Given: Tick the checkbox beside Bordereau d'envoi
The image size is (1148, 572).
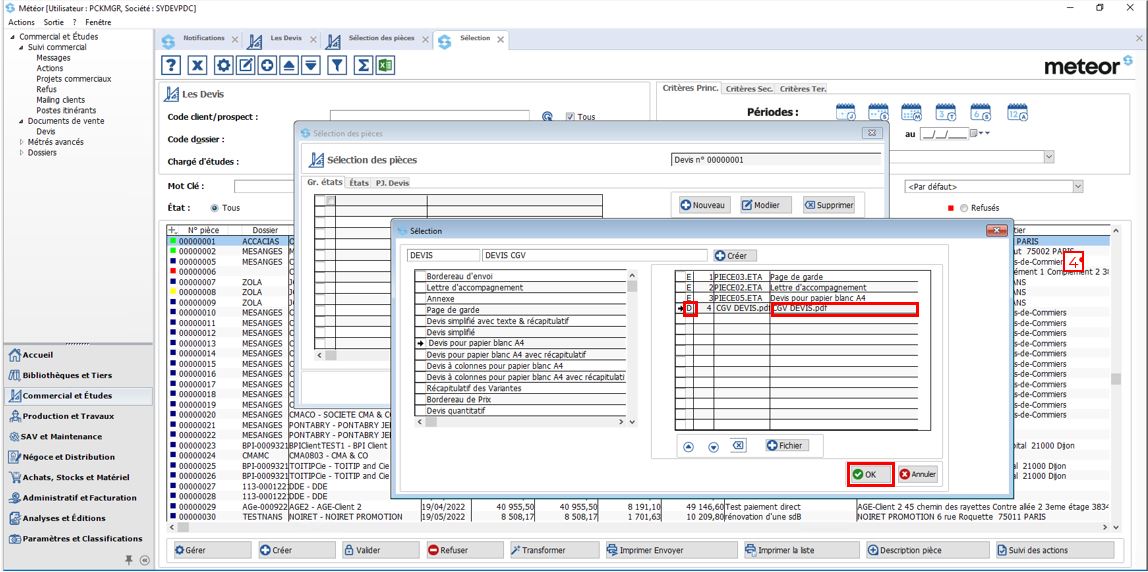Looking at the screenshot, I should (x=420, y=277).
